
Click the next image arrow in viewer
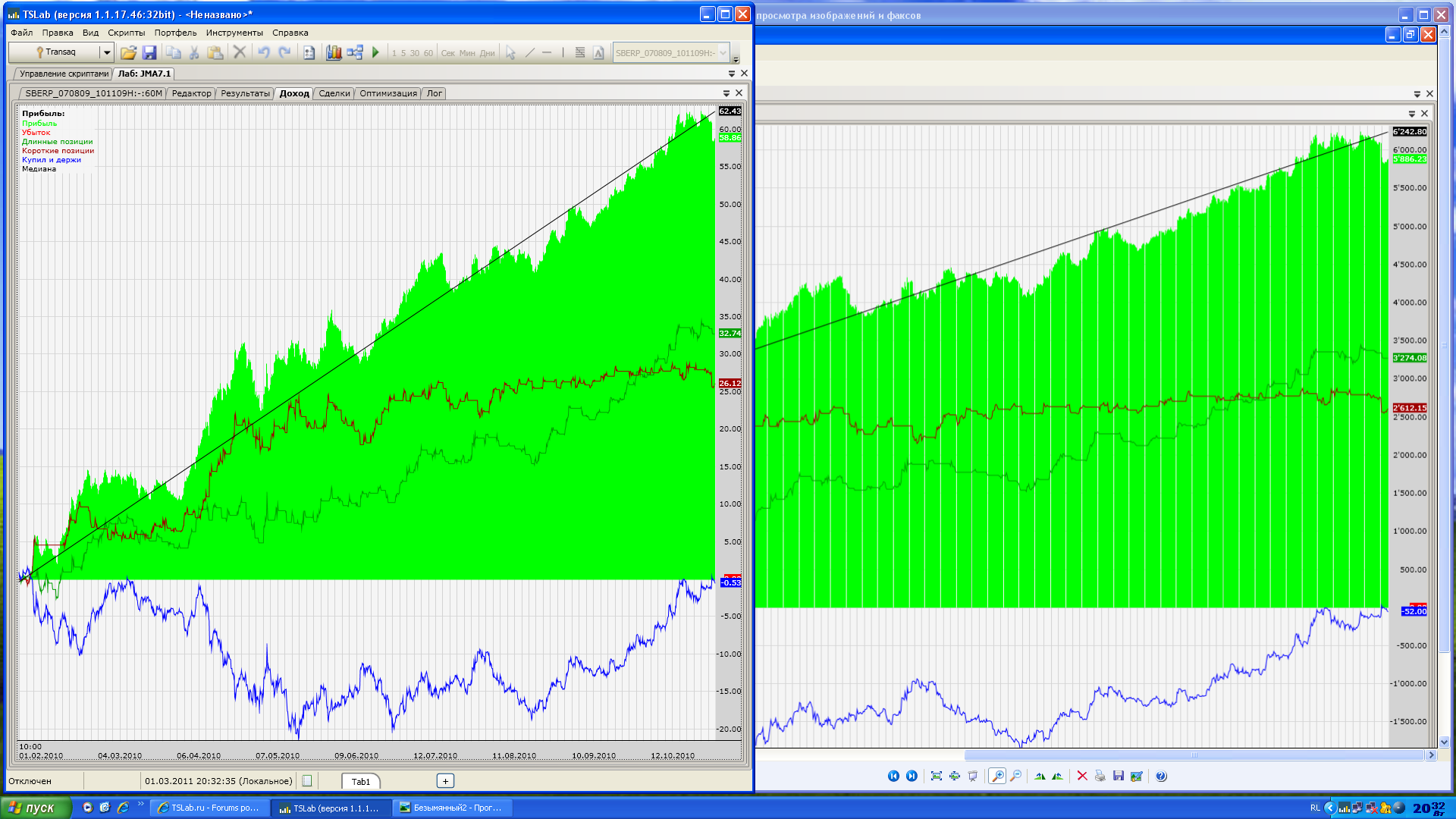tap(912, 776)
